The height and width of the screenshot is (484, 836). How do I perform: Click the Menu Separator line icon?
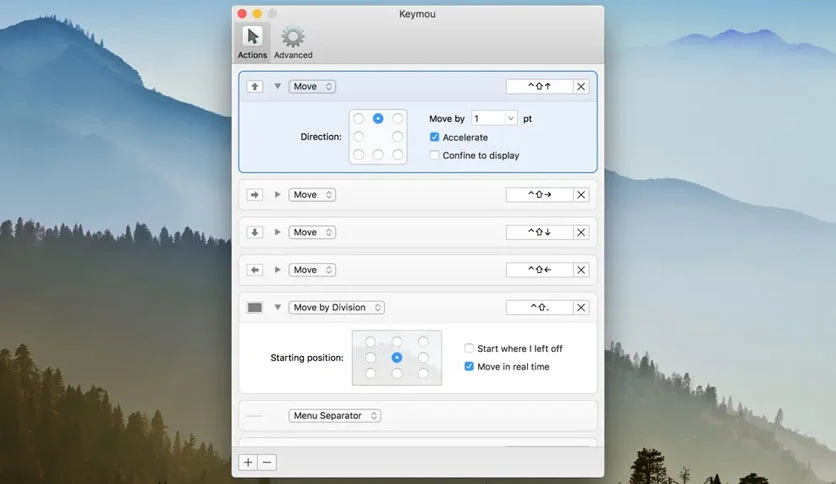pyautogui.click(x=255, y=416)
